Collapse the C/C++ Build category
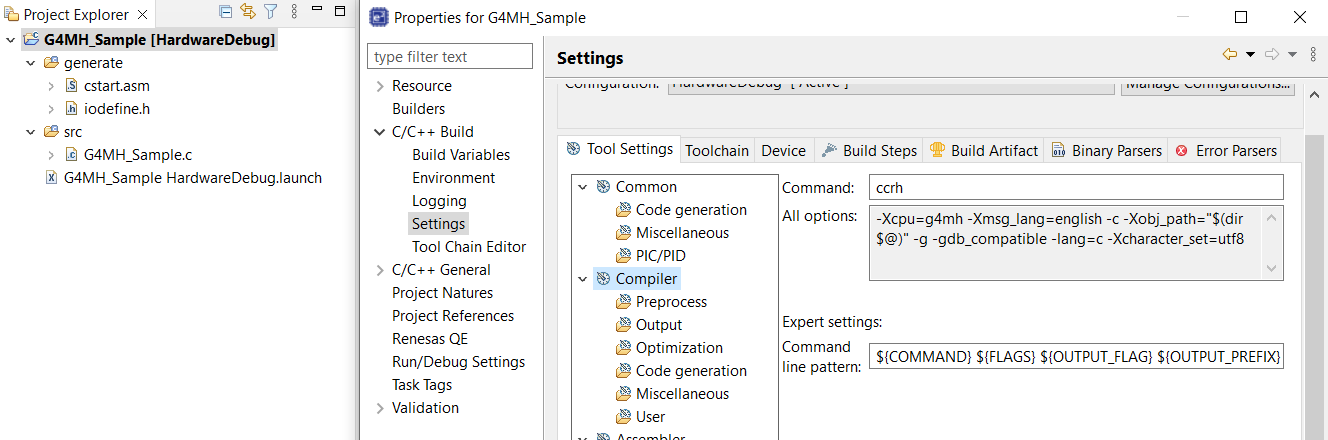Screen dimensions: 1328x440 coord(380,132)
